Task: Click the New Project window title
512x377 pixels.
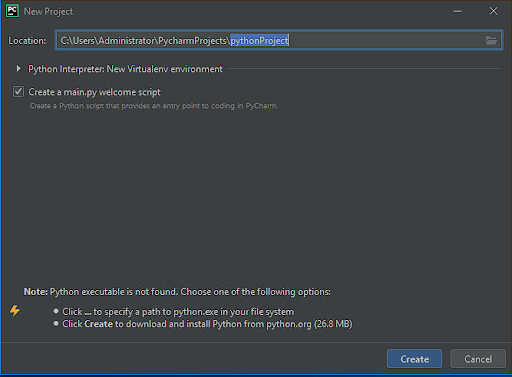Action: pyautogui.click(x=48, y=12)
